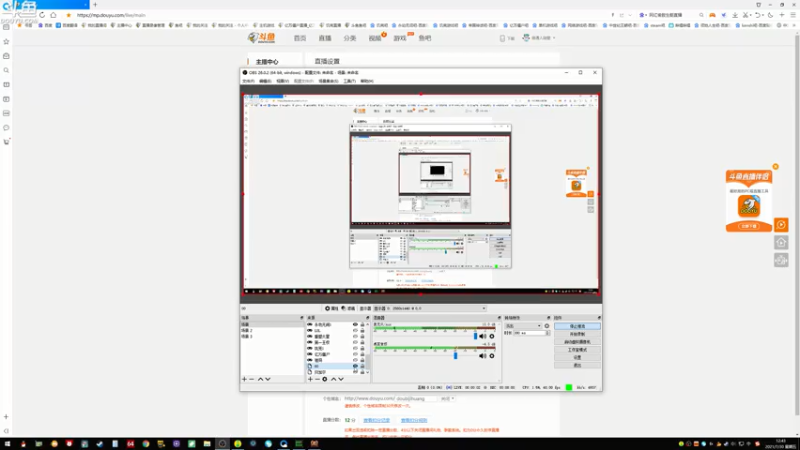Click Start Virtual Camera button
Viewport: 800px width, 450px height.
(577, 342)
